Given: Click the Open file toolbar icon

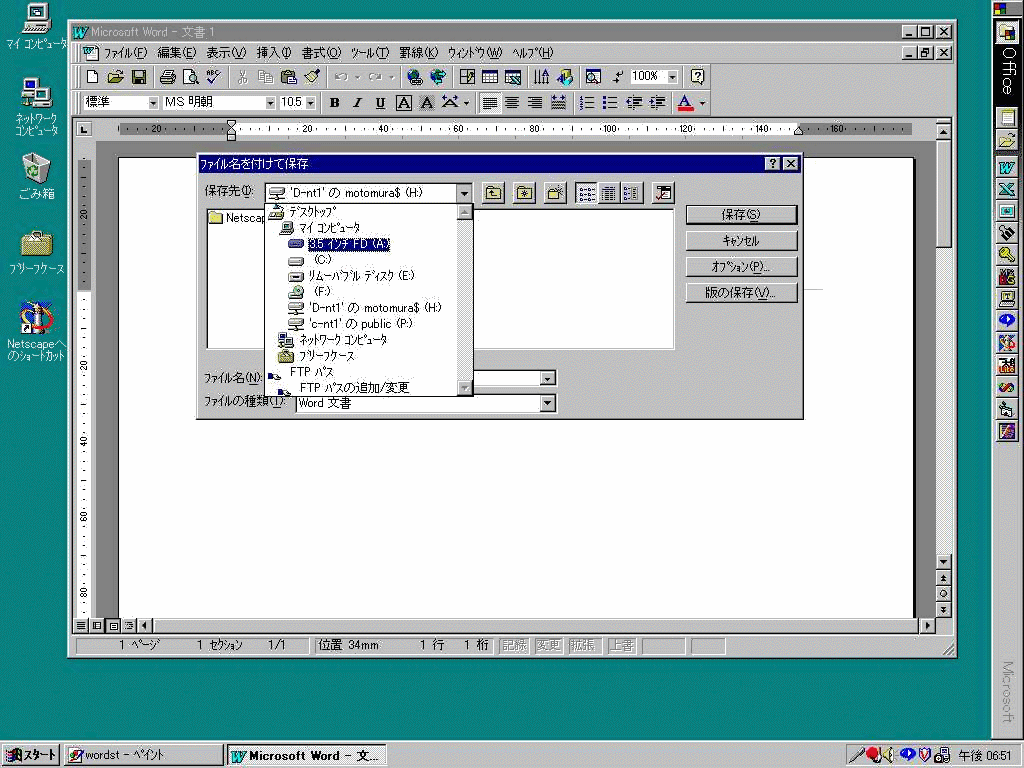Looking at the screenshot, I should pos(116,77).
